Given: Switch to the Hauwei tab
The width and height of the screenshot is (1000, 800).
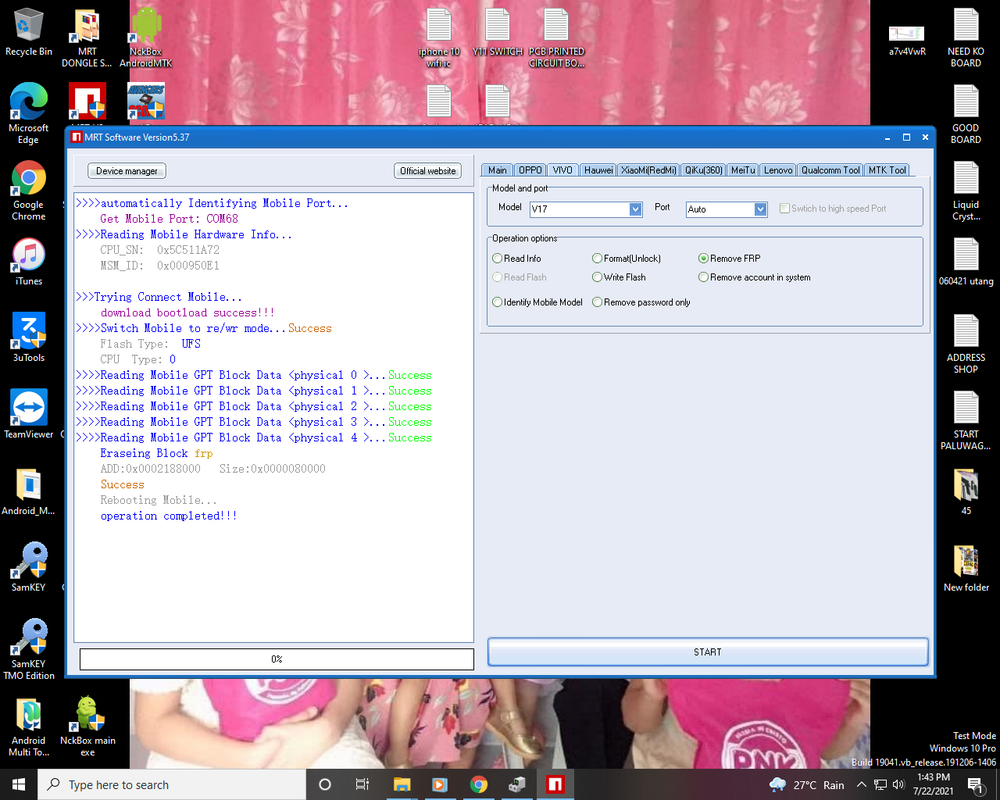Looking at the screenshot, I should click(x=598, y=170).
